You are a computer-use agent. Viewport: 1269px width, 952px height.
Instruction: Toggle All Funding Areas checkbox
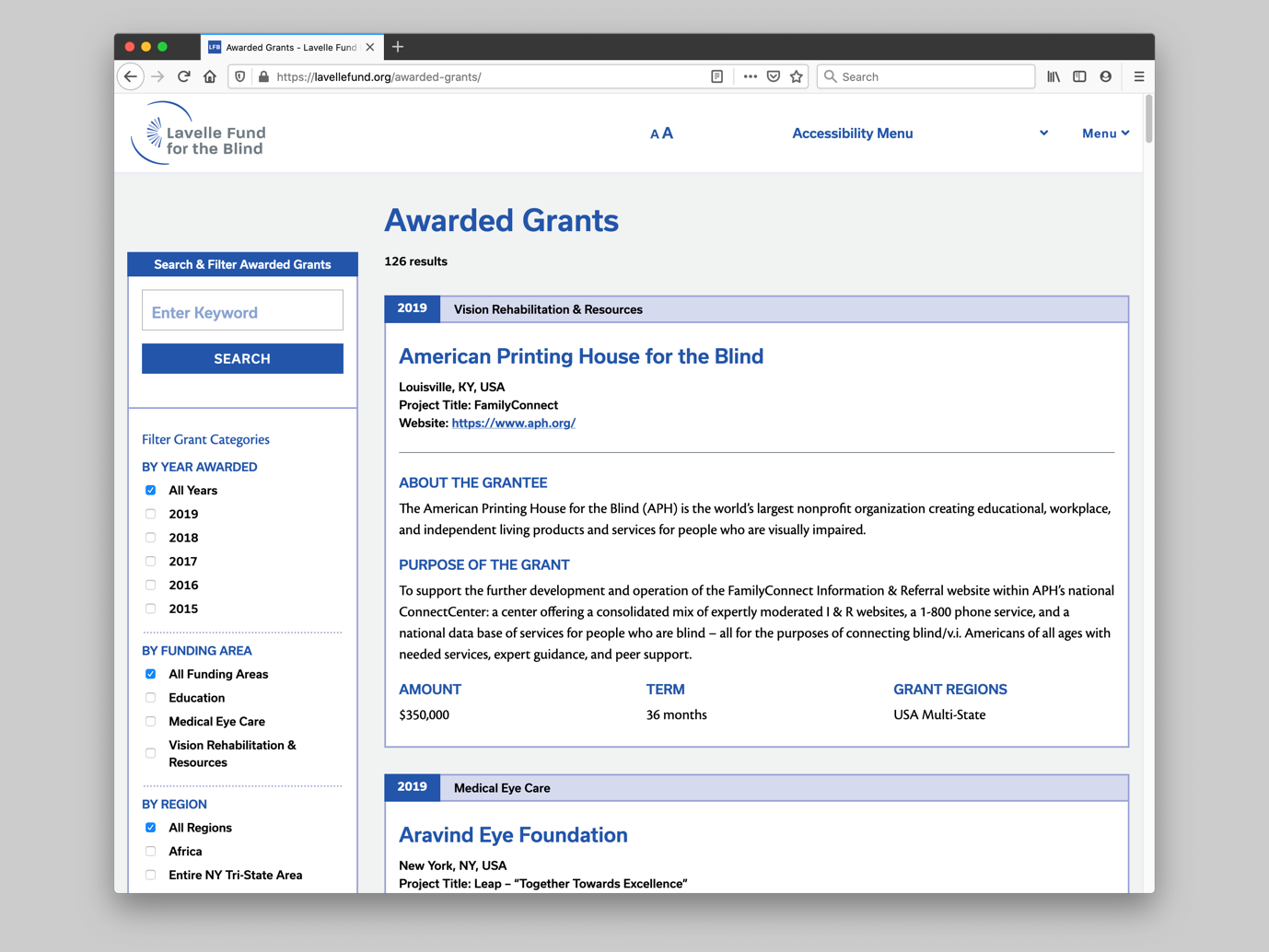click(151, 674)
